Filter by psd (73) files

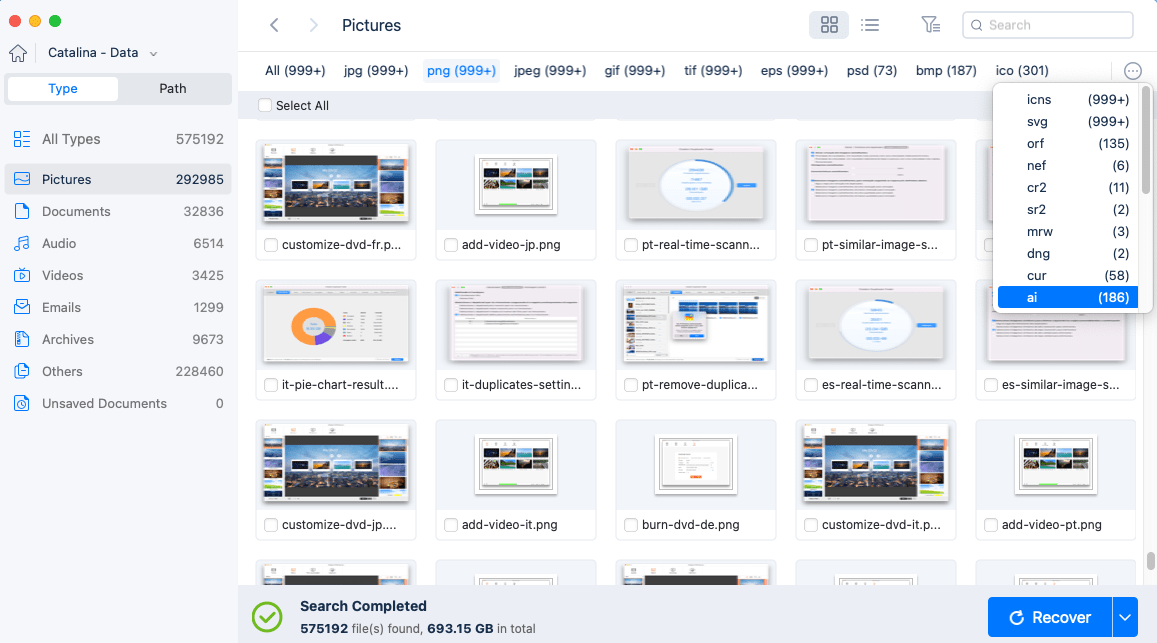(x=871, y=71)
